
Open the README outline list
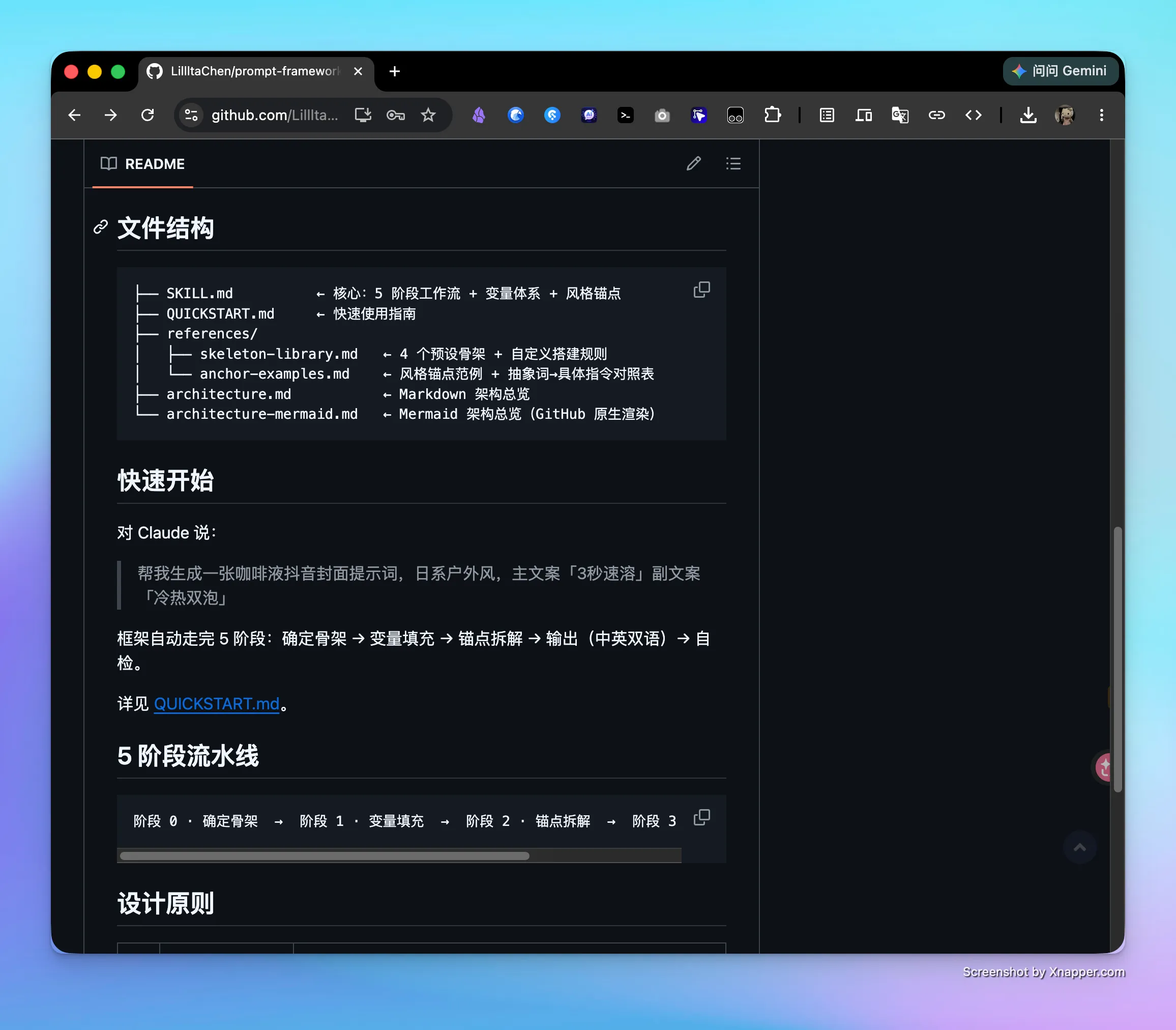coord(733,164)
